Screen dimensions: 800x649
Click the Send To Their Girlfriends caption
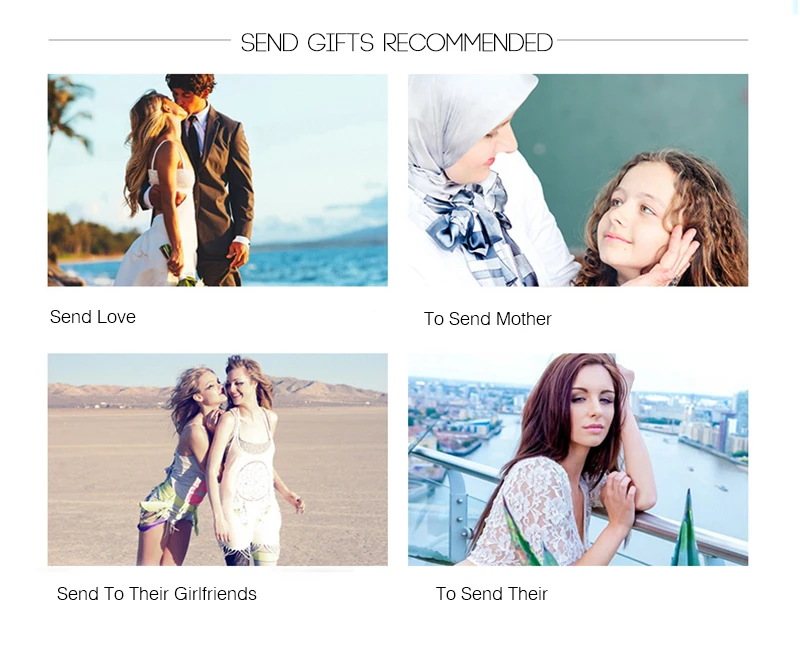point(157,594)
